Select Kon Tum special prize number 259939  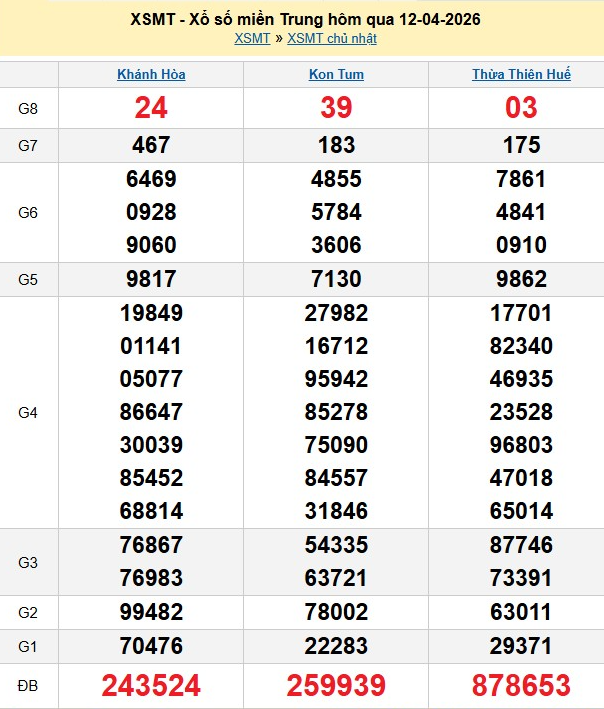click(336, 685)
